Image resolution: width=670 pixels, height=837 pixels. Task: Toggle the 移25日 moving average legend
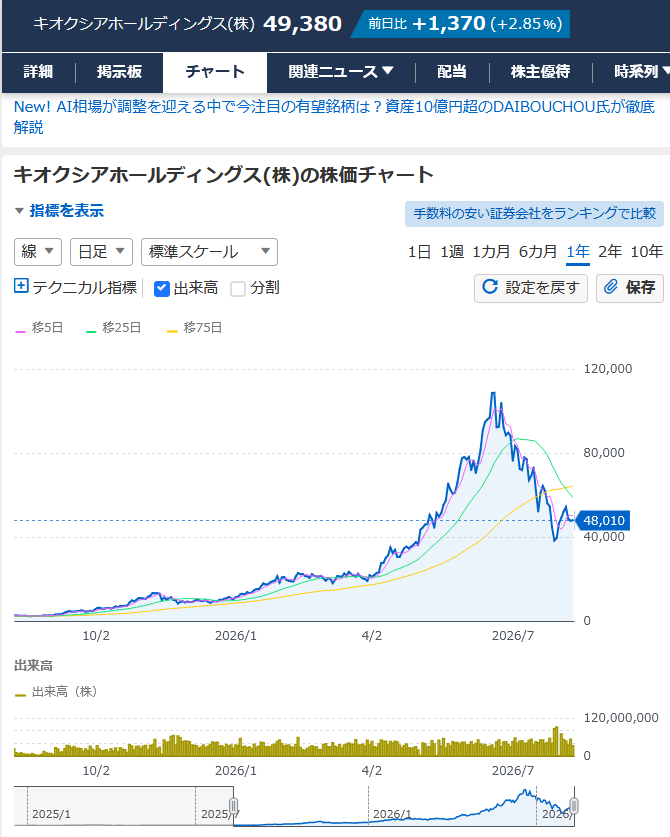[114, 328]
